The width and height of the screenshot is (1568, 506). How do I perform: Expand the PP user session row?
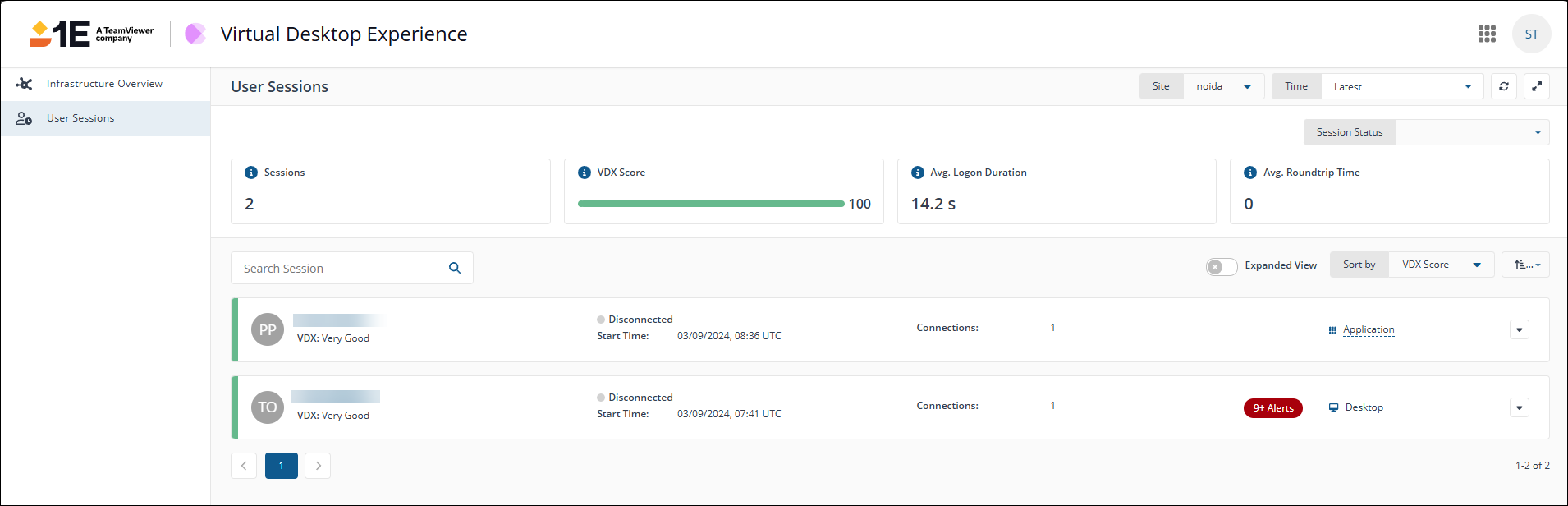pyautogui.click(x=1519, y=329)
